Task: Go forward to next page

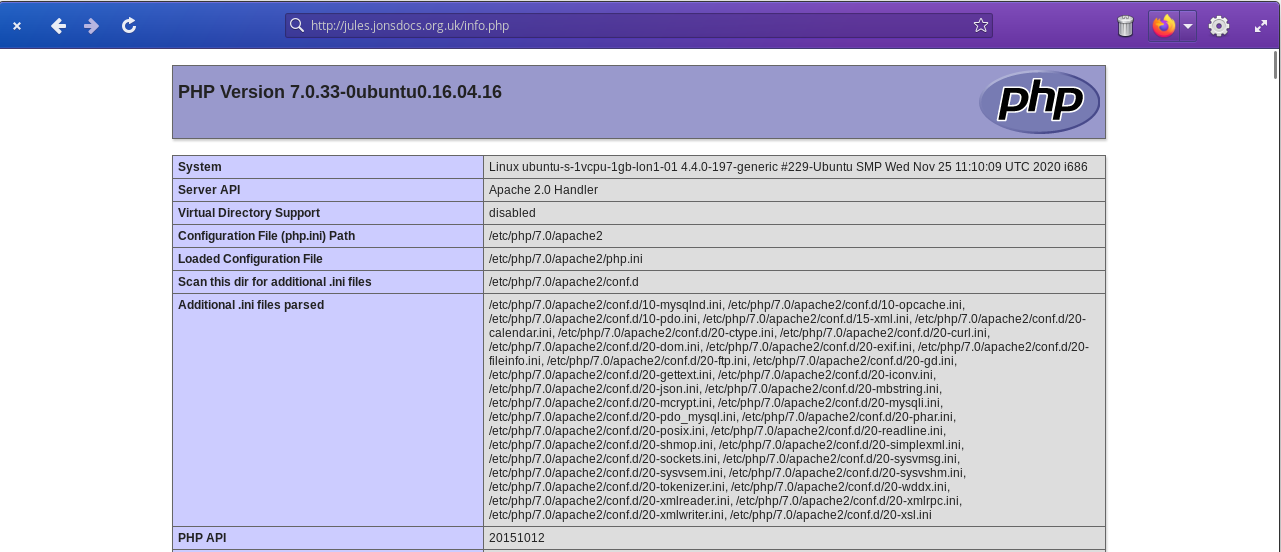Action: [92, 26]
